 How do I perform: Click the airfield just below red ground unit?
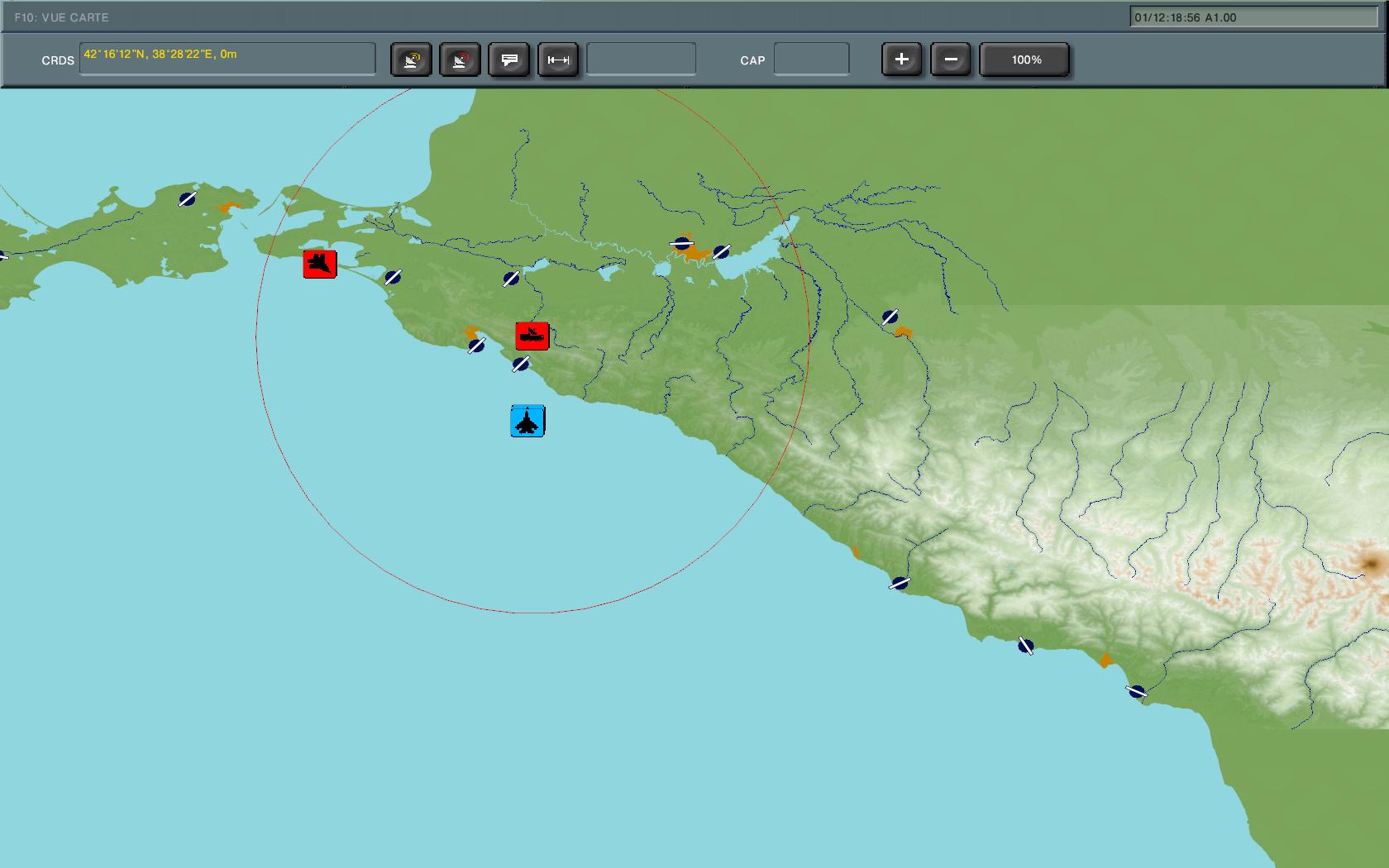[521, 364]
